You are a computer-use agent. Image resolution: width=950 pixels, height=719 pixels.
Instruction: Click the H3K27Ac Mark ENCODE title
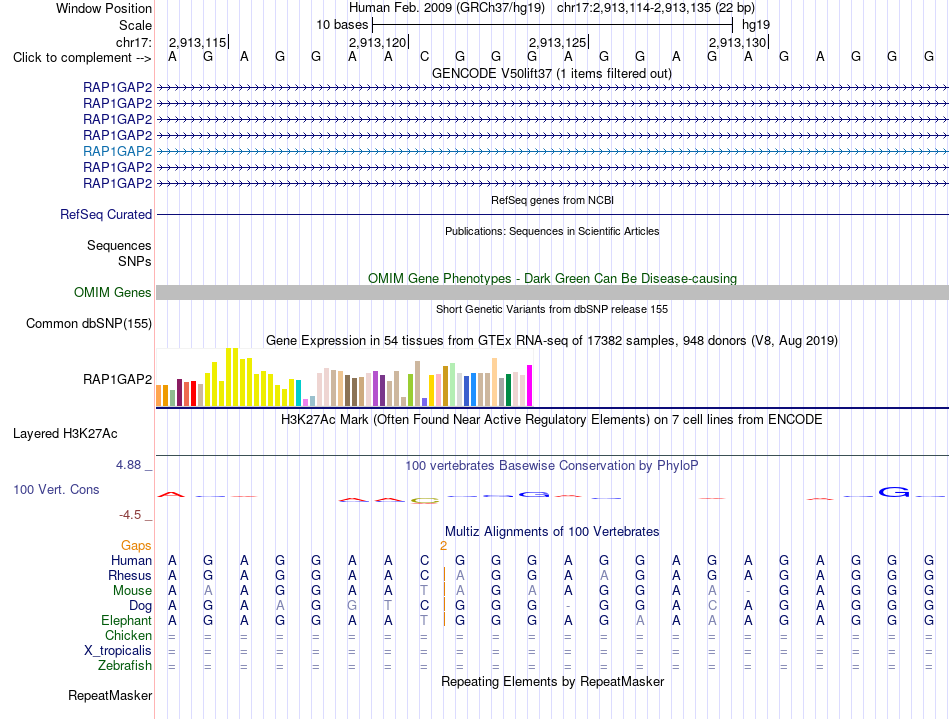551,420
